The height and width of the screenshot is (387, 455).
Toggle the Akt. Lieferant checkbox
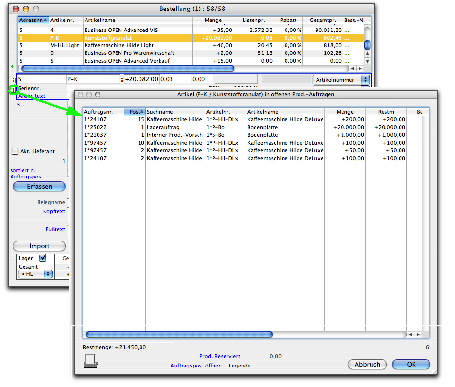click(x=15, y=151)
